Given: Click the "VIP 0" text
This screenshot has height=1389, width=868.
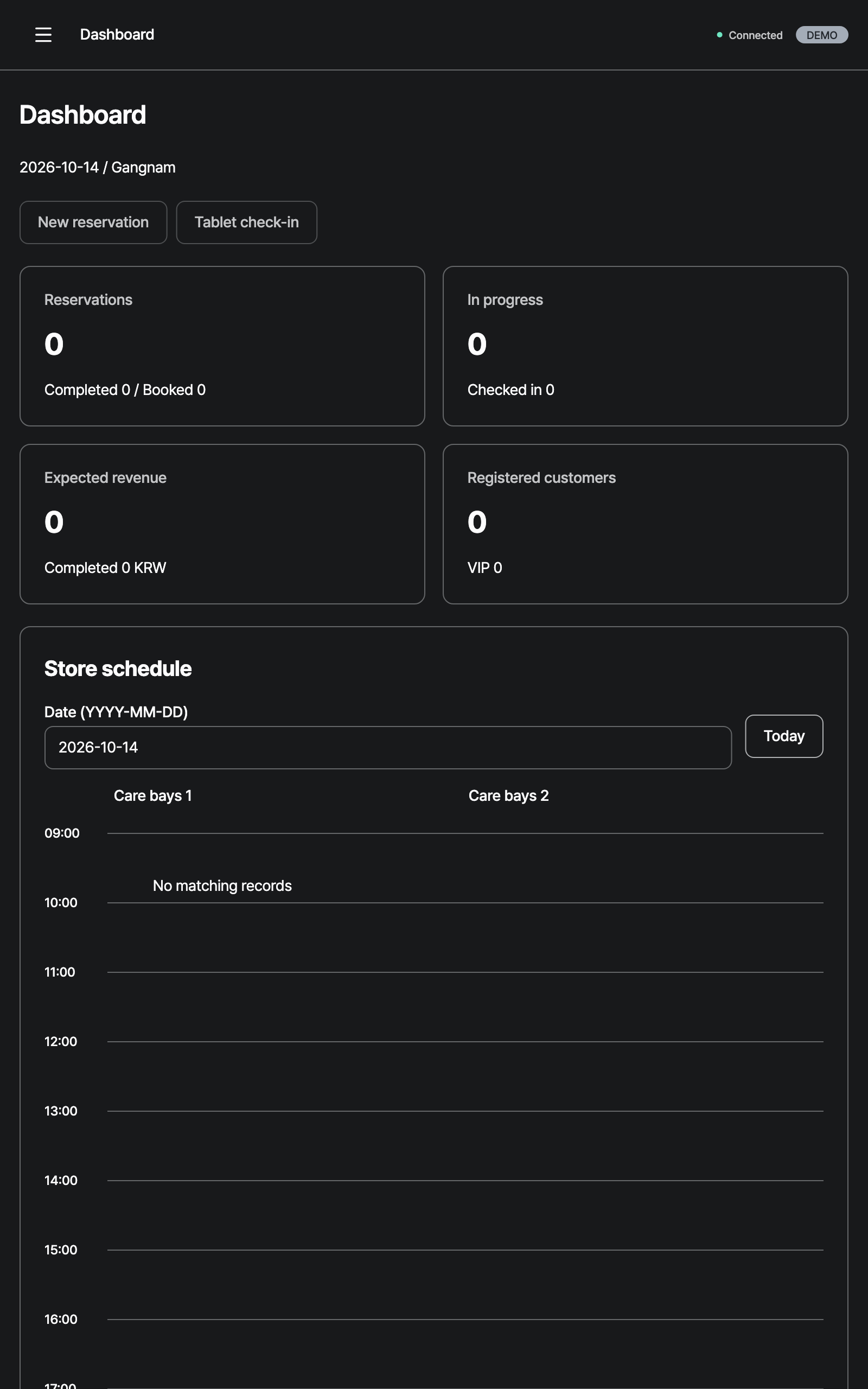Looking at the screenshot, I should 485,568.
